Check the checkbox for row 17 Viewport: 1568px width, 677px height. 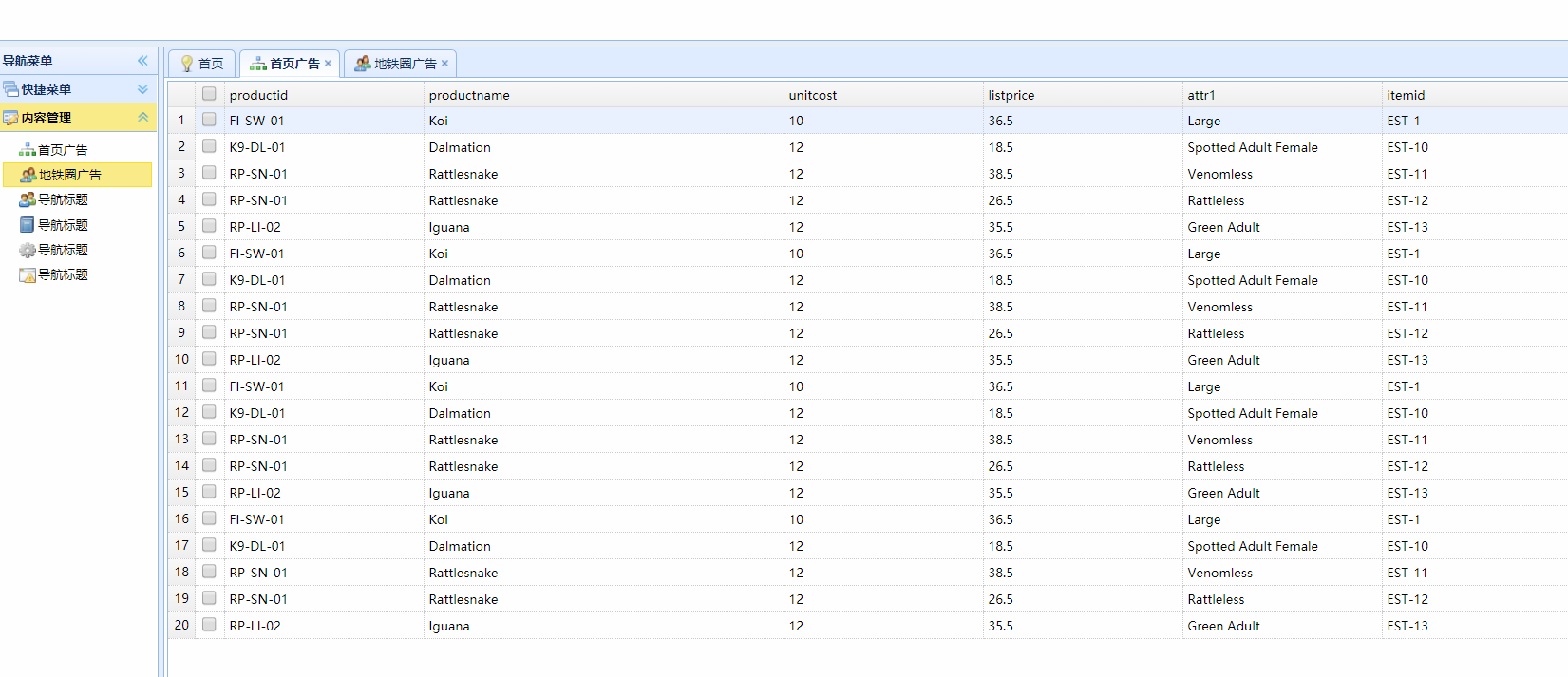coord(209,545)
